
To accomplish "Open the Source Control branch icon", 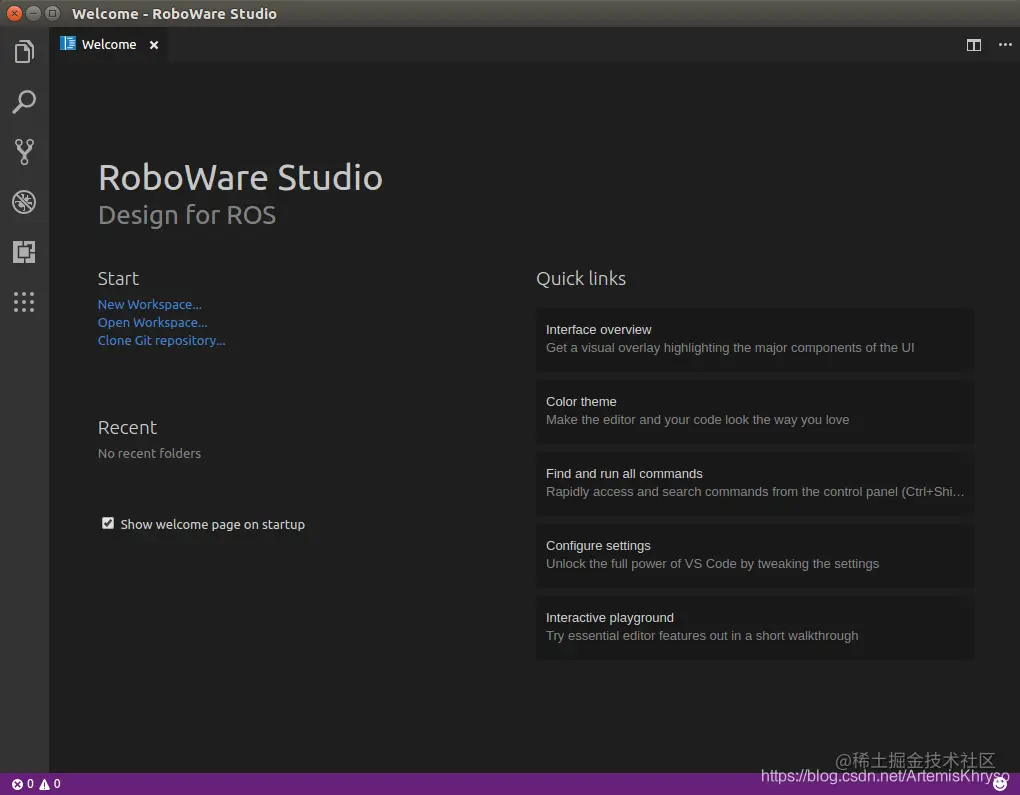I will 24,152.
